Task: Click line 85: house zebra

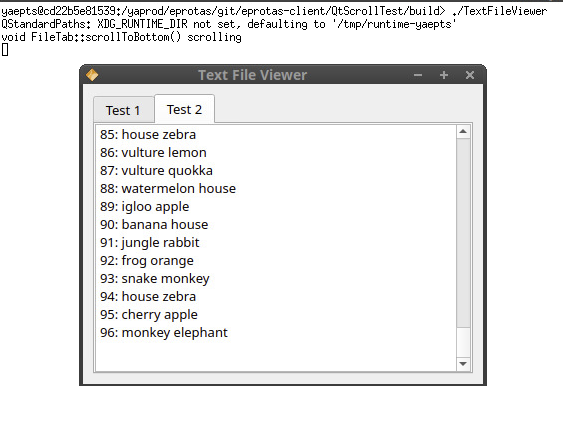Action: (x=148, y=135)
